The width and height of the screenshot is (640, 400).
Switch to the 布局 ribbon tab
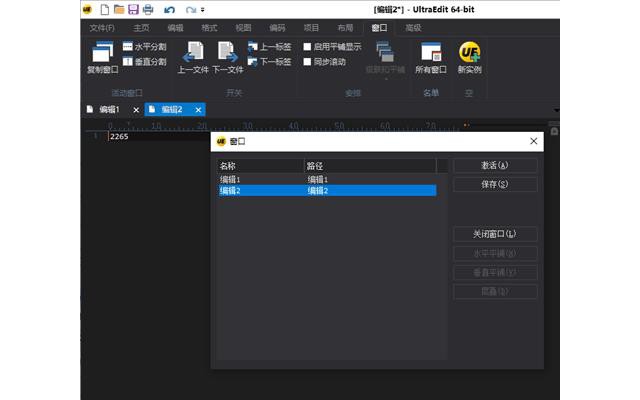(x=345, y=28)
